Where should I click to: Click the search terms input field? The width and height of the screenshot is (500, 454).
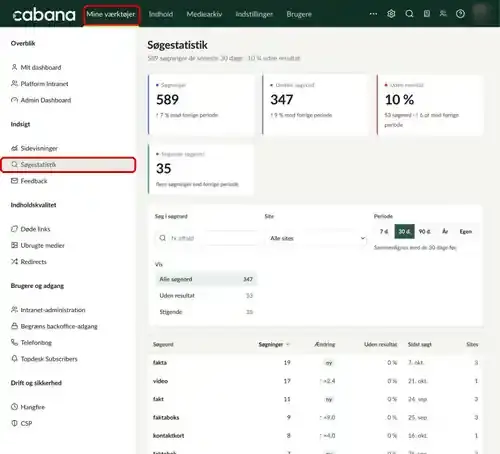(x=207, y=238)
